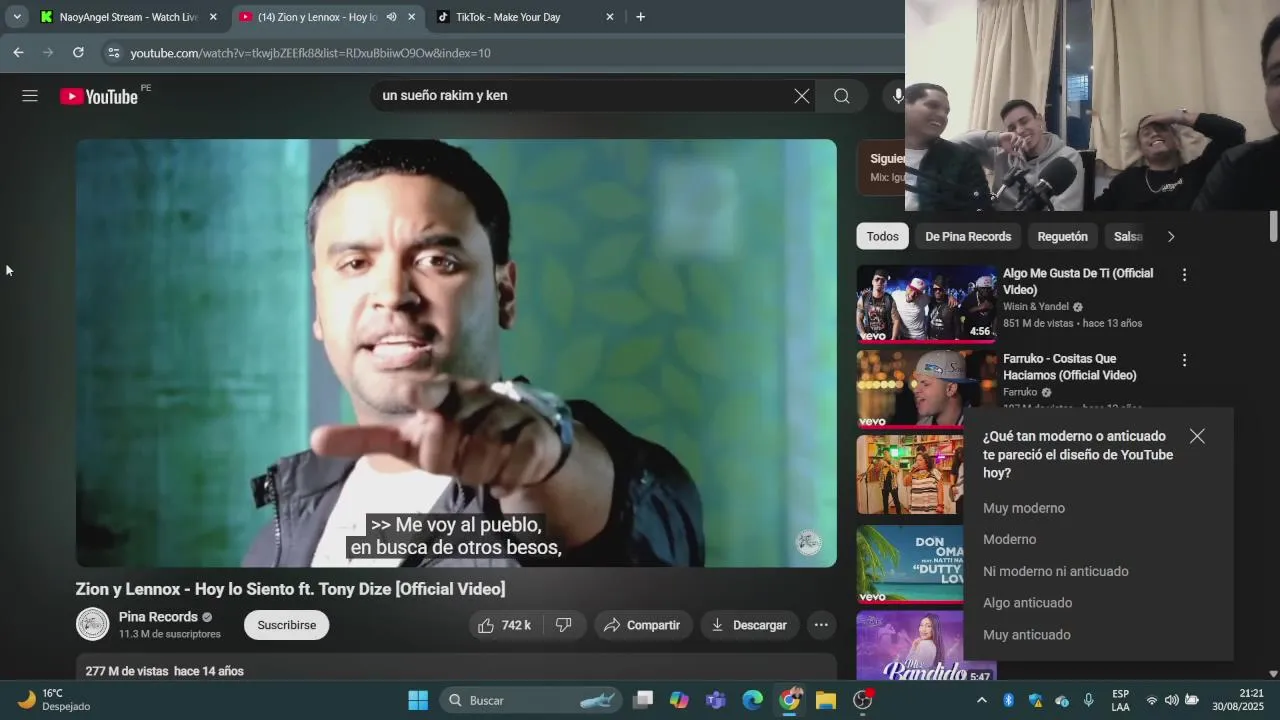The height and width of the screenshot is (720, 1280).
Task: Subscribe with the Suscribirse button
Action: point(287,625)
